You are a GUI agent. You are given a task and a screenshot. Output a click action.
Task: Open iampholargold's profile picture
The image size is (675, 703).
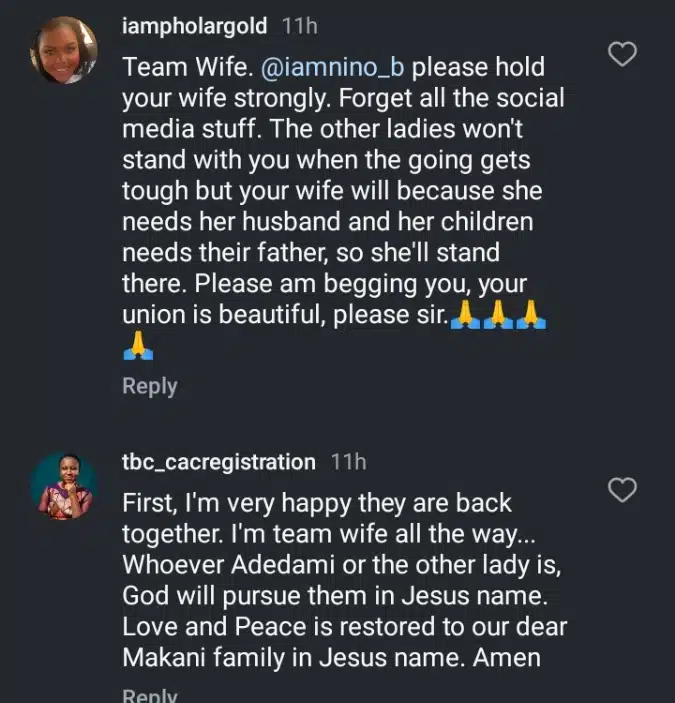click(x=66, y=50)
